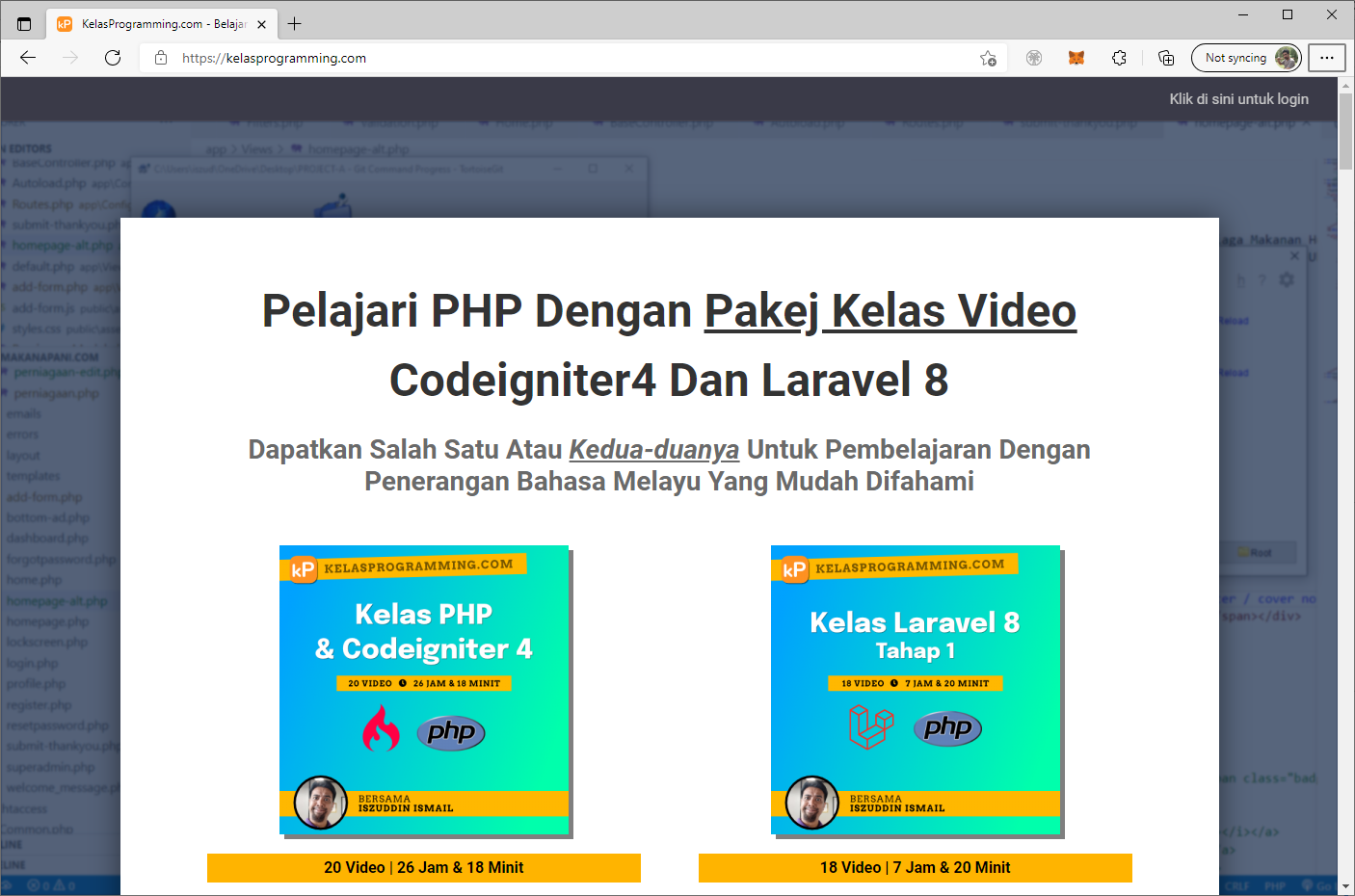This screenshot has width=1355, height=896.
Task: Close the KelasProgramming.com tab
Action: click(261, 24)
